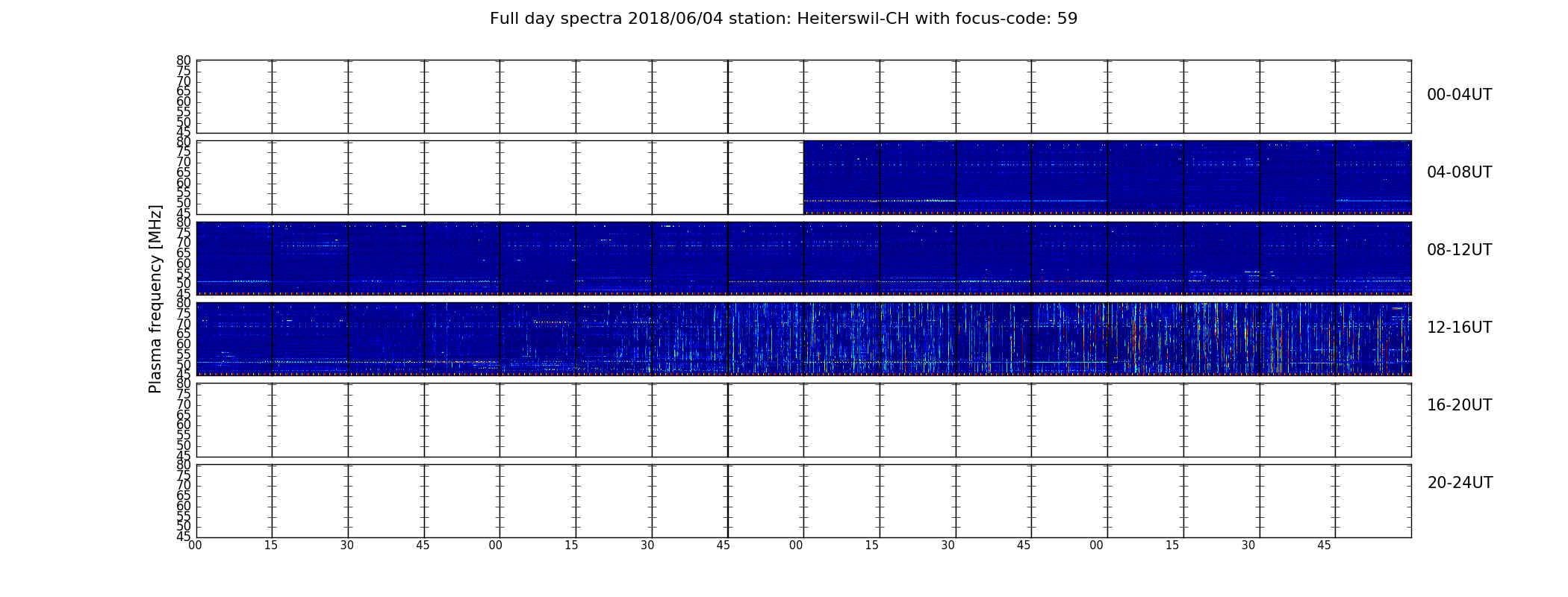Click the '70' y-tick of the 12-16UT panel

coord(184,324)
